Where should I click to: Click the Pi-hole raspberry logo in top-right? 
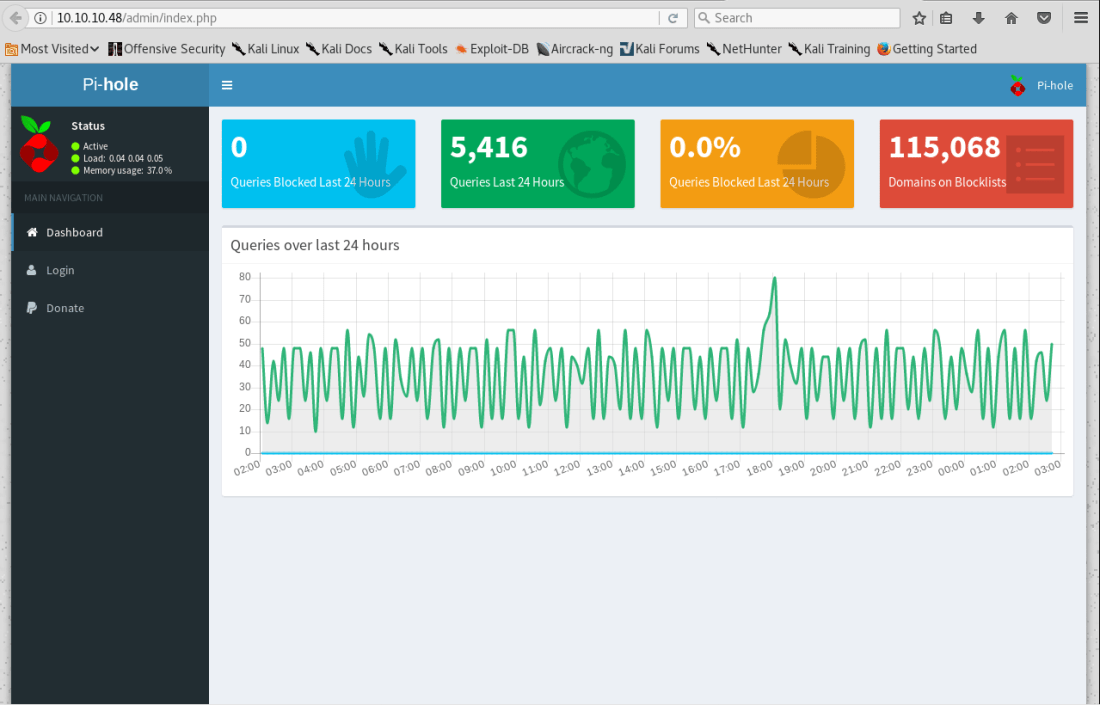[1017, 85]
